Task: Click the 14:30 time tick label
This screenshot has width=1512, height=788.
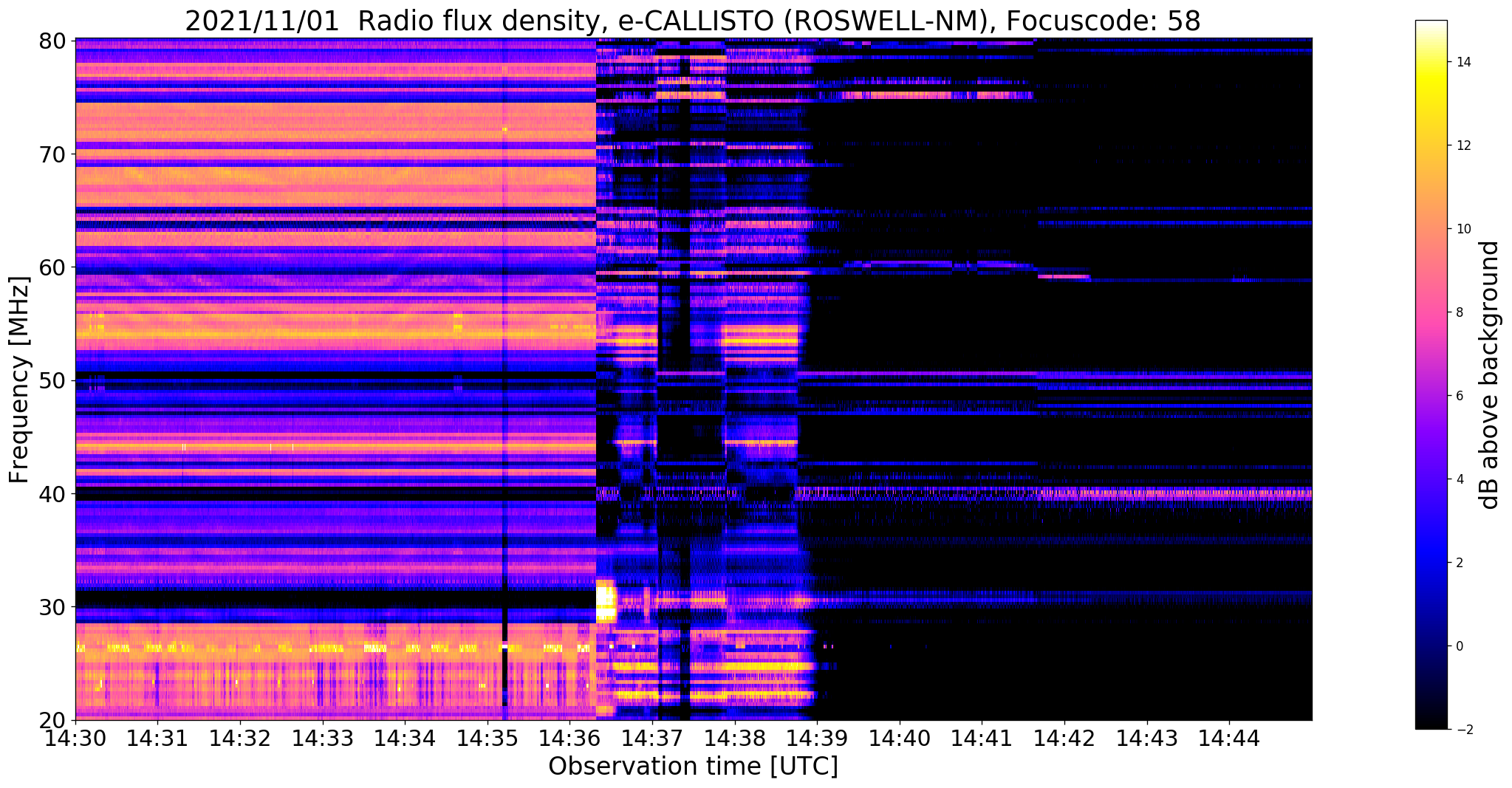Action: pyautogui.click(x=75, y=738)
